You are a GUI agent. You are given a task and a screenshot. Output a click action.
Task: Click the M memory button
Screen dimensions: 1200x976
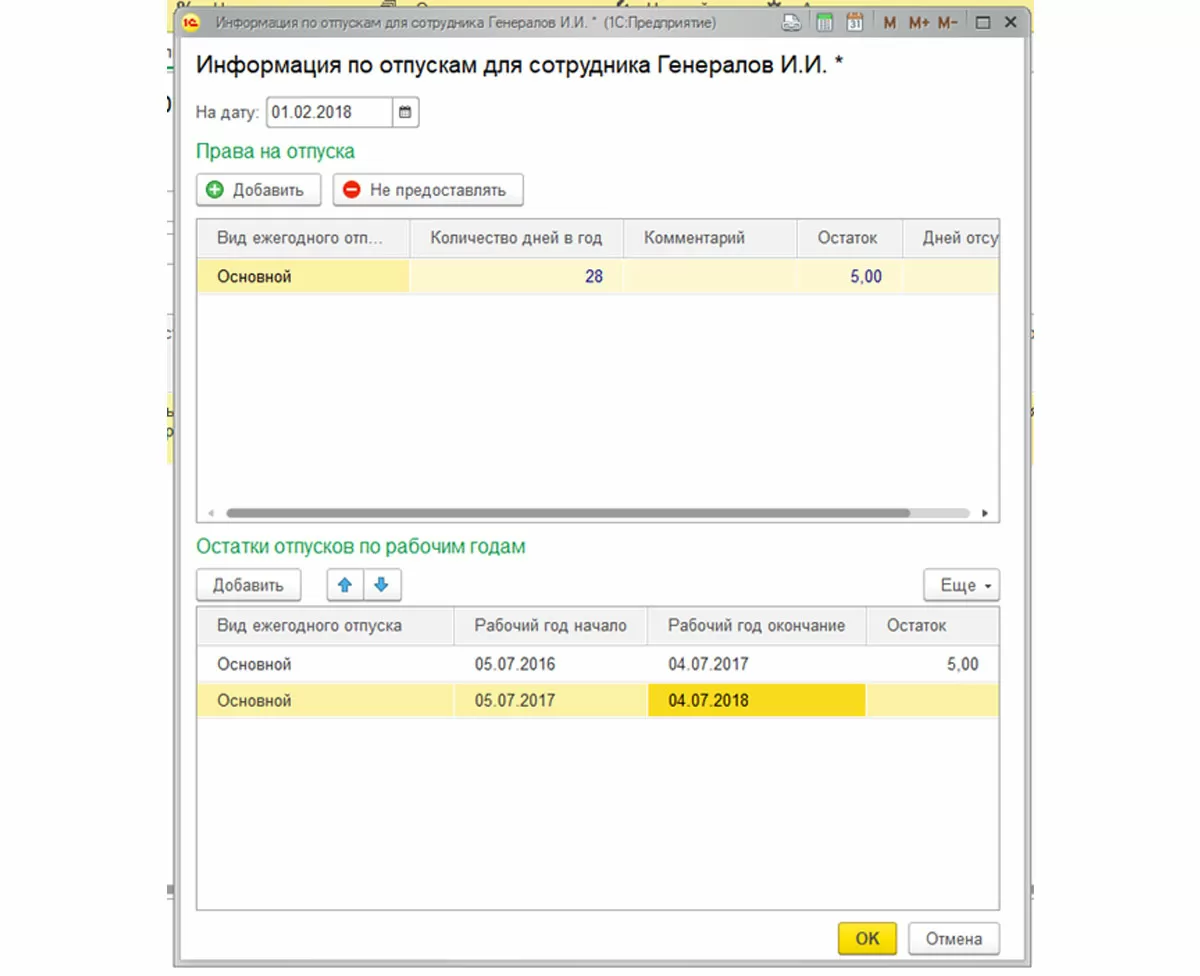tap(890, 23)
